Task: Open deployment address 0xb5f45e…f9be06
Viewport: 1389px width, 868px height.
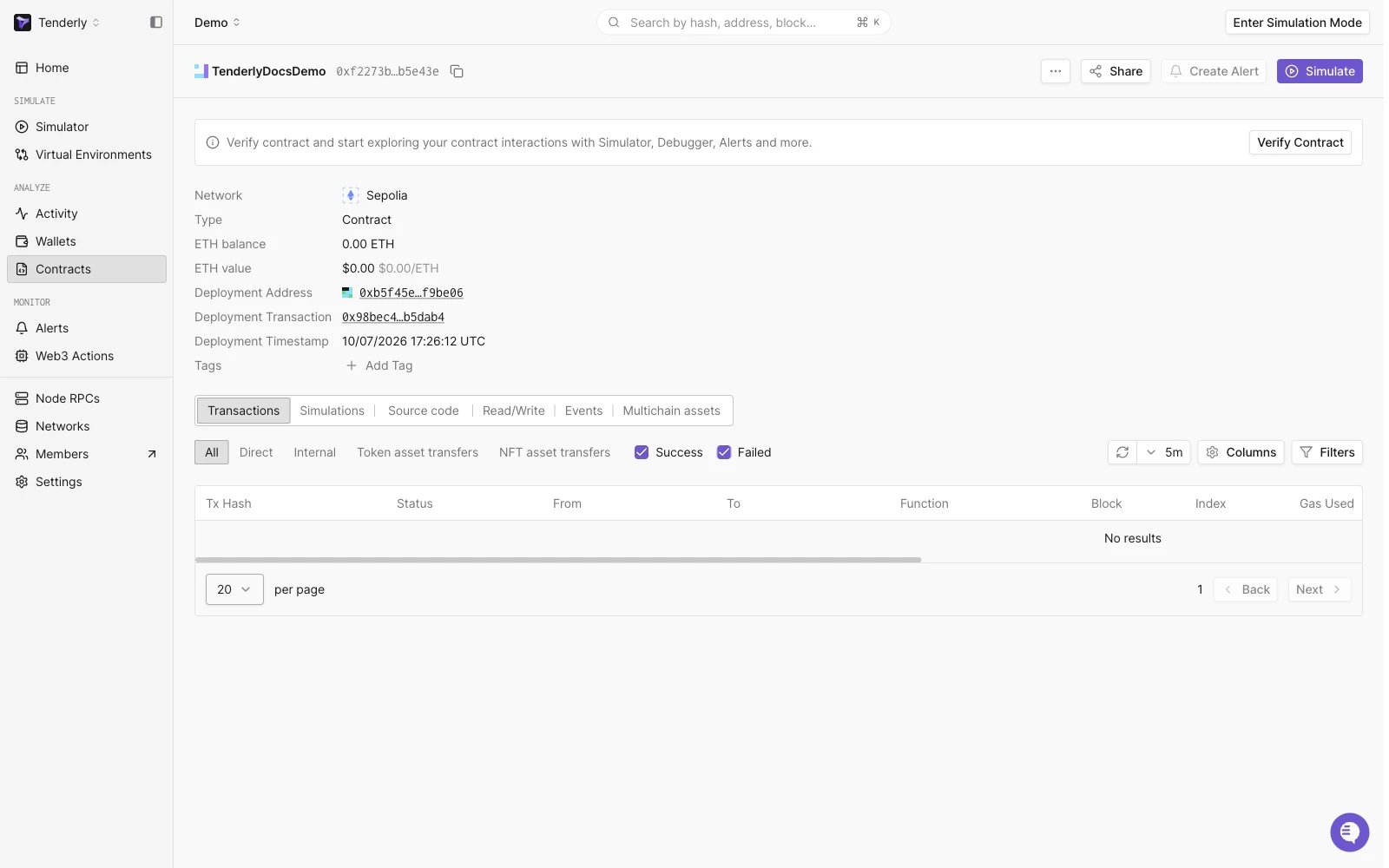Action: pos(411,293)
